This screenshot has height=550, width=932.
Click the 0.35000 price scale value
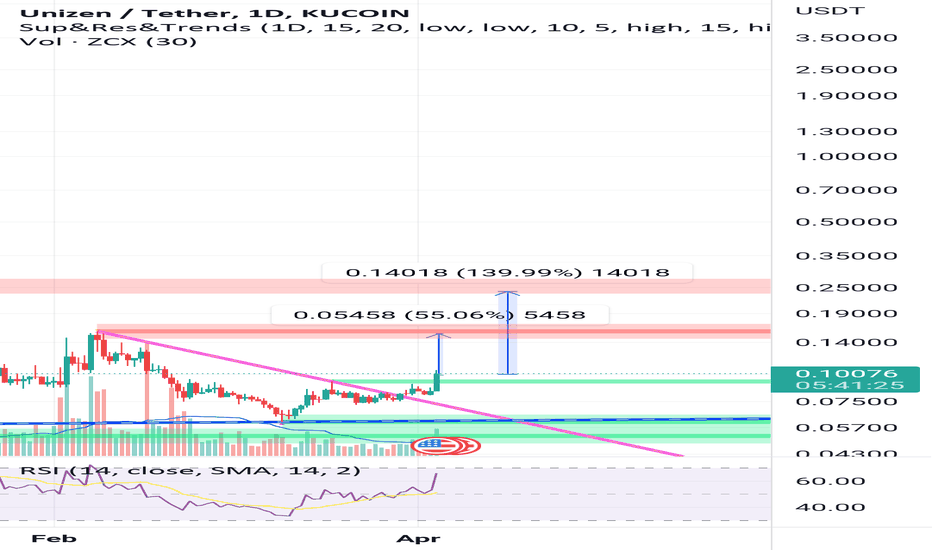(x=846, y=256)
